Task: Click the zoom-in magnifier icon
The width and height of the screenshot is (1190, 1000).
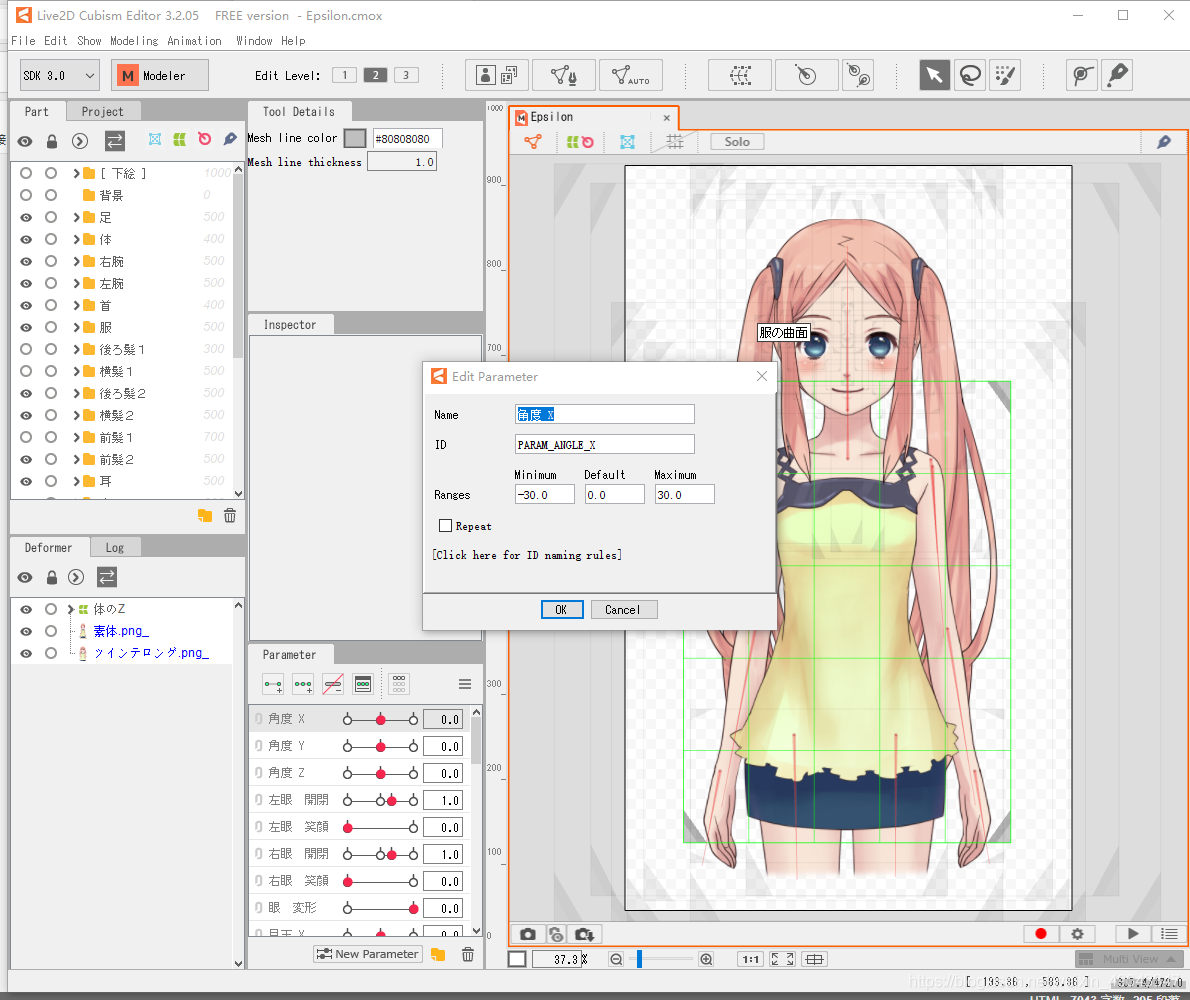Action: click(x=706, y=959)
